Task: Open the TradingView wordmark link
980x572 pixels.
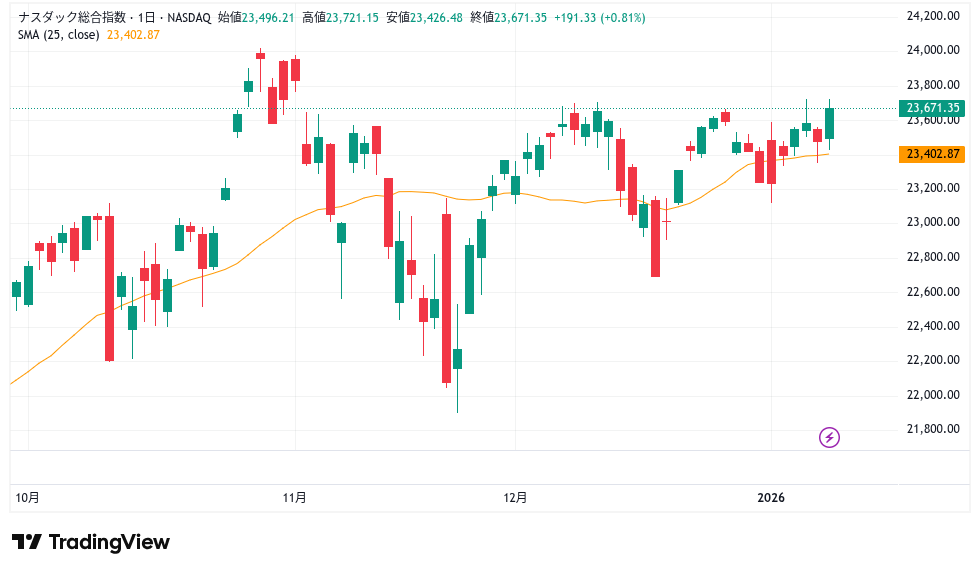Action: [x=109, y=542]
